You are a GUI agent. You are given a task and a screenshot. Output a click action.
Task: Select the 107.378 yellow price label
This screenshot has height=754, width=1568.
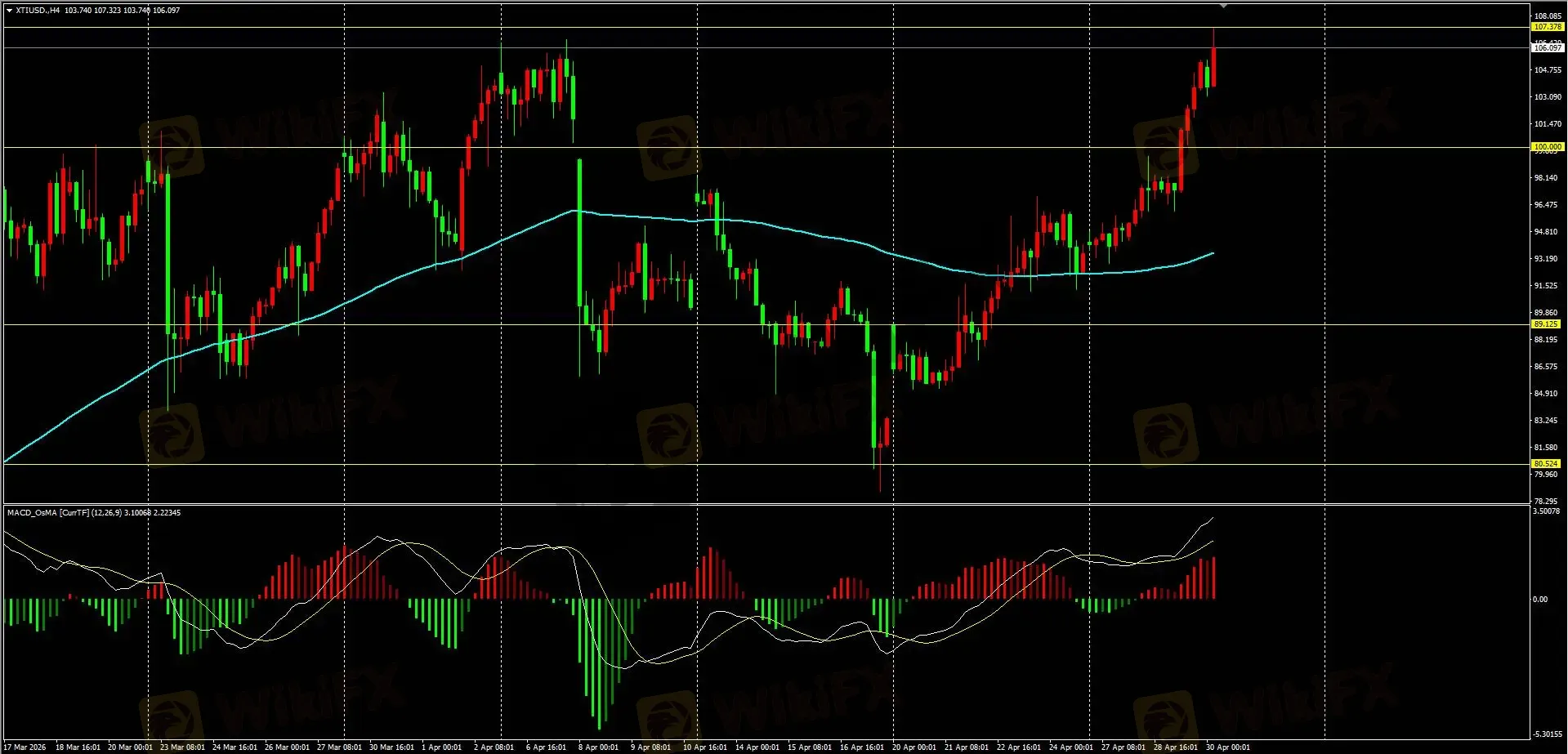(x=1547, y=27)
